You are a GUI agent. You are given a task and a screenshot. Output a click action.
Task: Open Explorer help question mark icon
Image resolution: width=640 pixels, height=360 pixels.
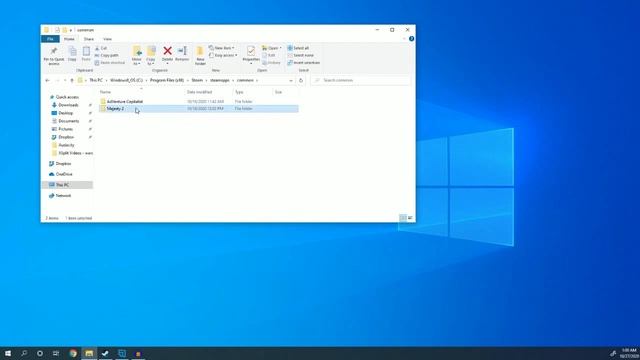pyautogui.click(x=411, y=39)
